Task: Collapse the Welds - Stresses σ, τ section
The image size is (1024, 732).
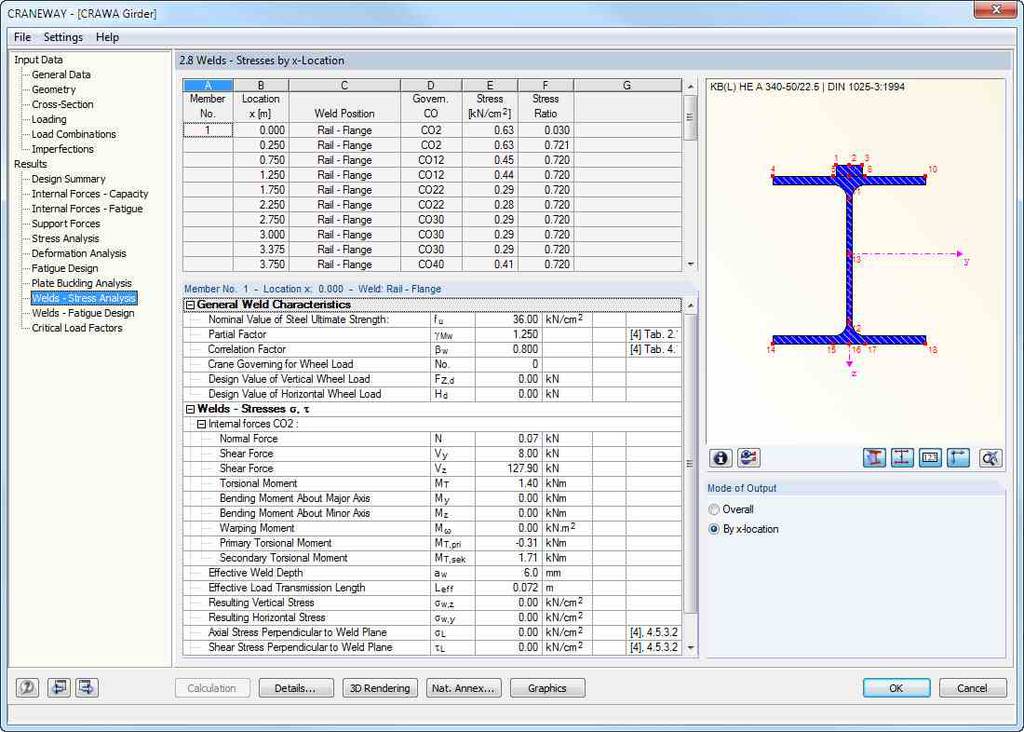Action: point(190,409)
